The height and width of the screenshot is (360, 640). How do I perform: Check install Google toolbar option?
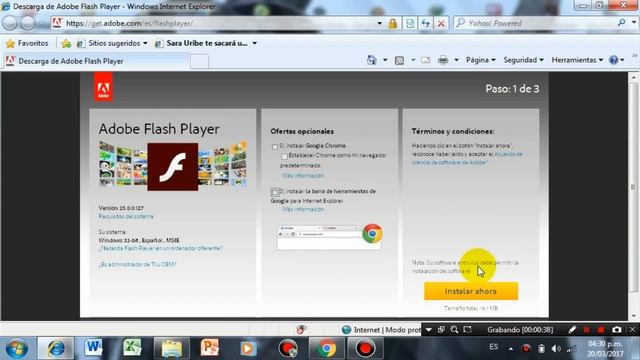click(275, 192)
